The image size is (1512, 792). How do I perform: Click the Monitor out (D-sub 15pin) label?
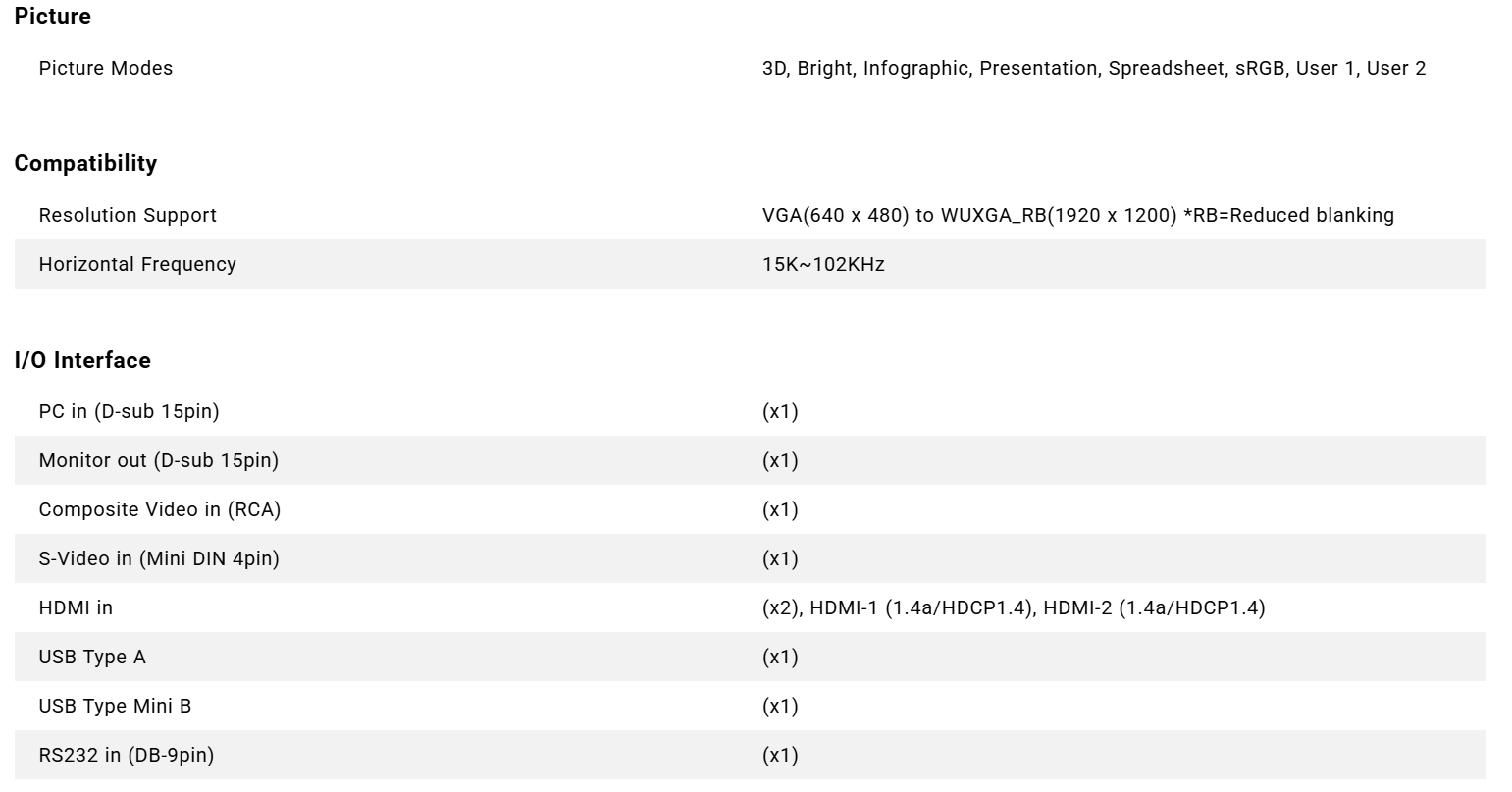pyautogui.click(x=158, y=460)
